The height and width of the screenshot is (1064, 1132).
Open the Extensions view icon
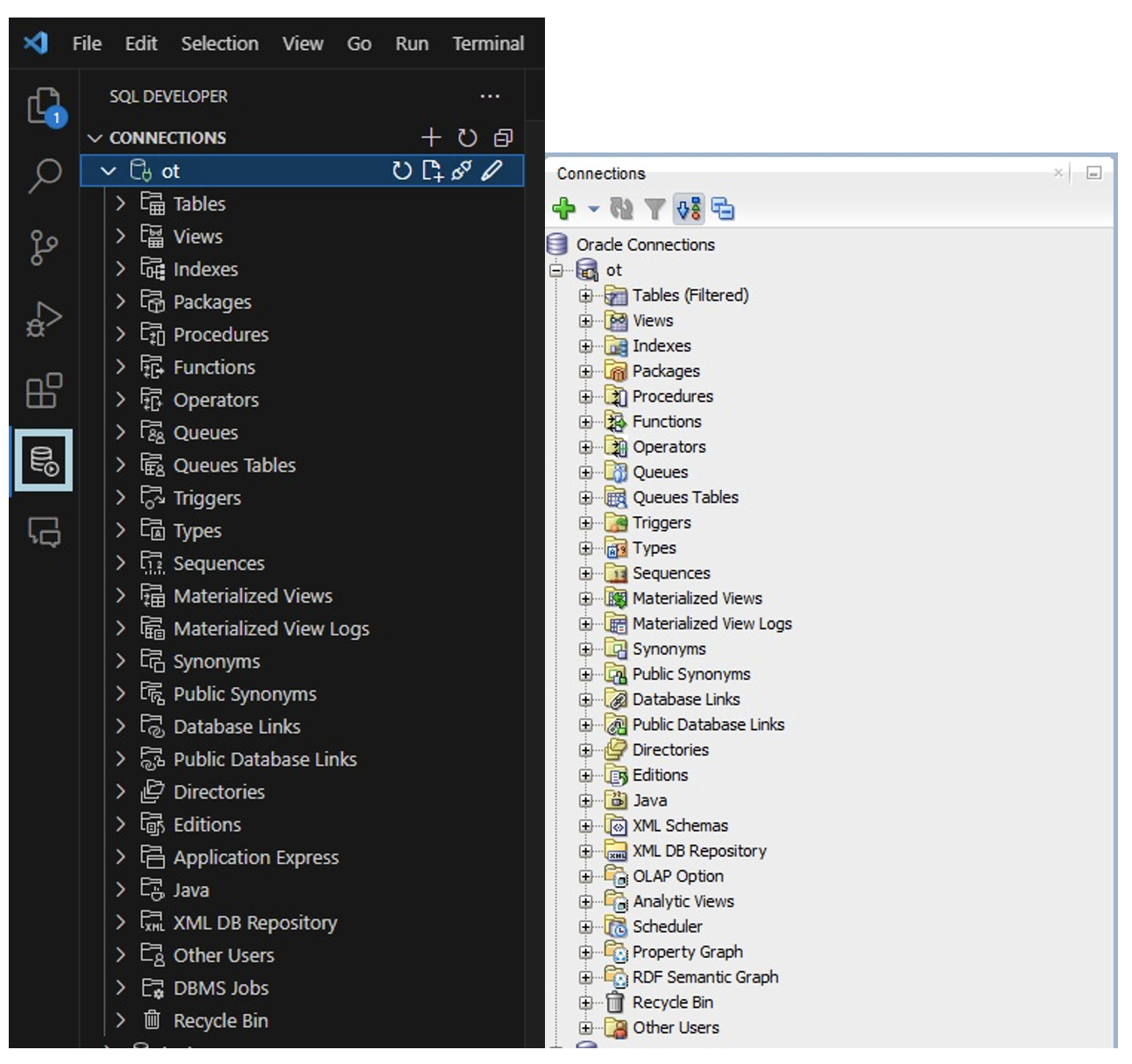coord(44,391)
